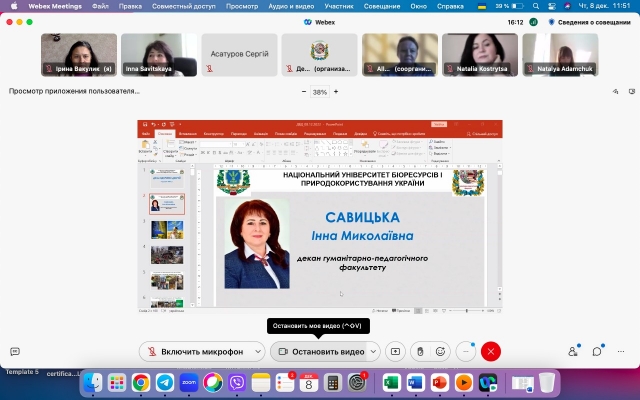640x400 pixels.
Task: Zoom in shared content with plus button
Action: (336, 92)
